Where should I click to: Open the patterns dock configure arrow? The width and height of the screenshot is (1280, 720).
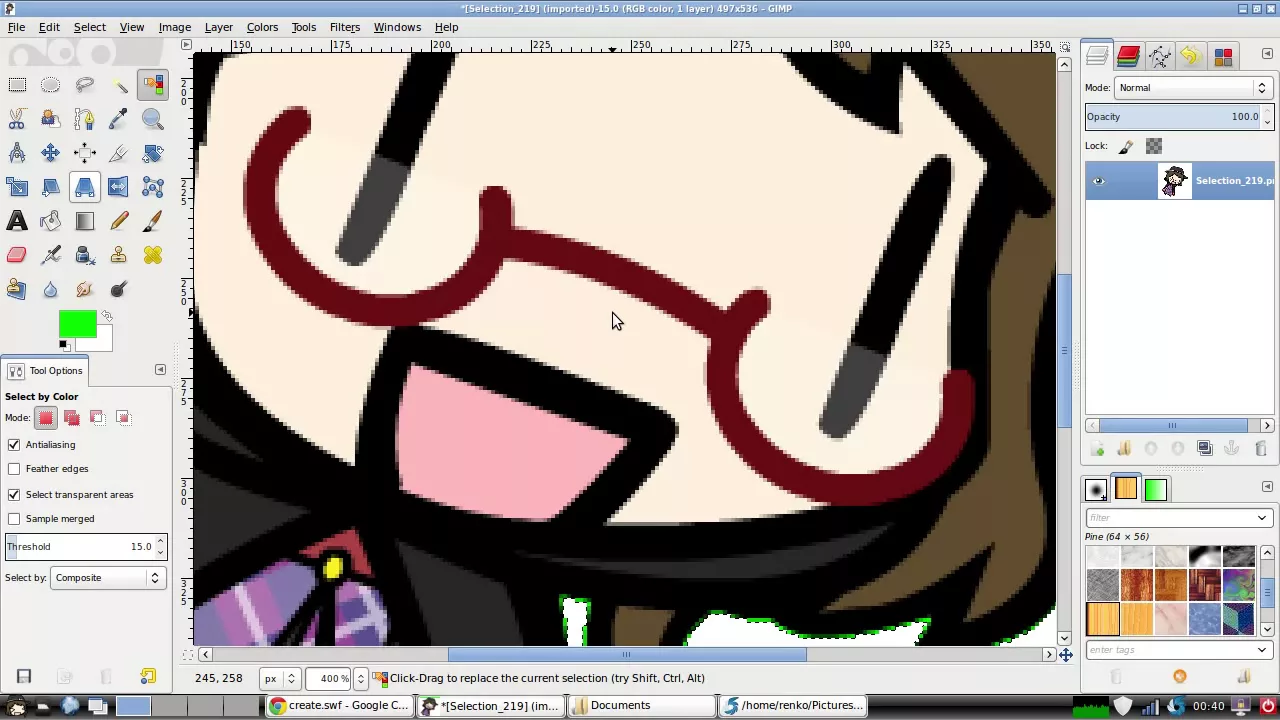(x=1267, y=487)
